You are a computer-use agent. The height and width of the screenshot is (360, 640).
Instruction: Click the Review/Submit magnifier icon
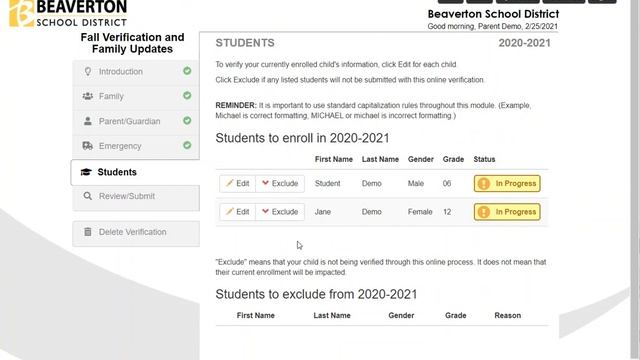pyautogui.click(x=87, y=196)
